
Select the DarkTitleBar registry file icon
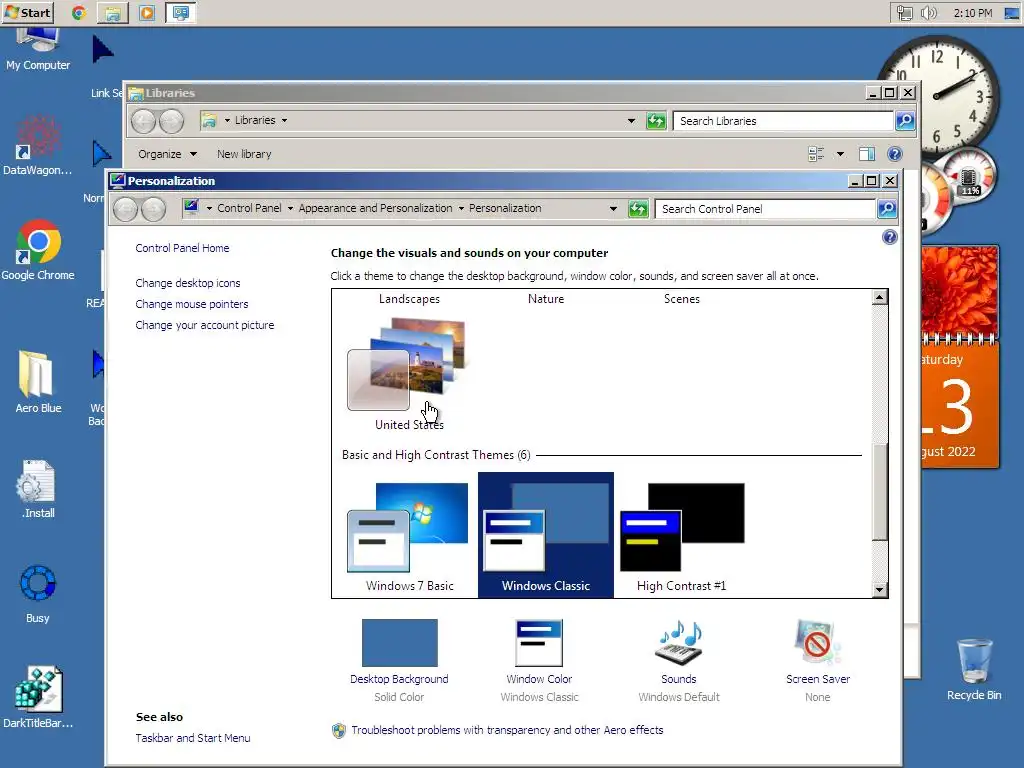(38, 697)
